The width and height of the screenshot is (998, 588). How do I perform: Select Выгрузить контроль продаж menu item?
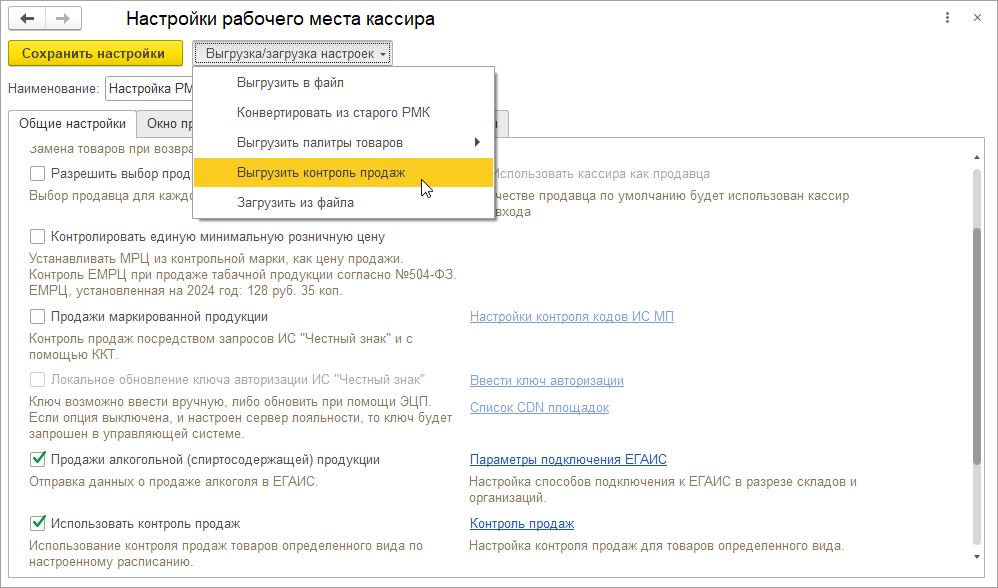344,172
